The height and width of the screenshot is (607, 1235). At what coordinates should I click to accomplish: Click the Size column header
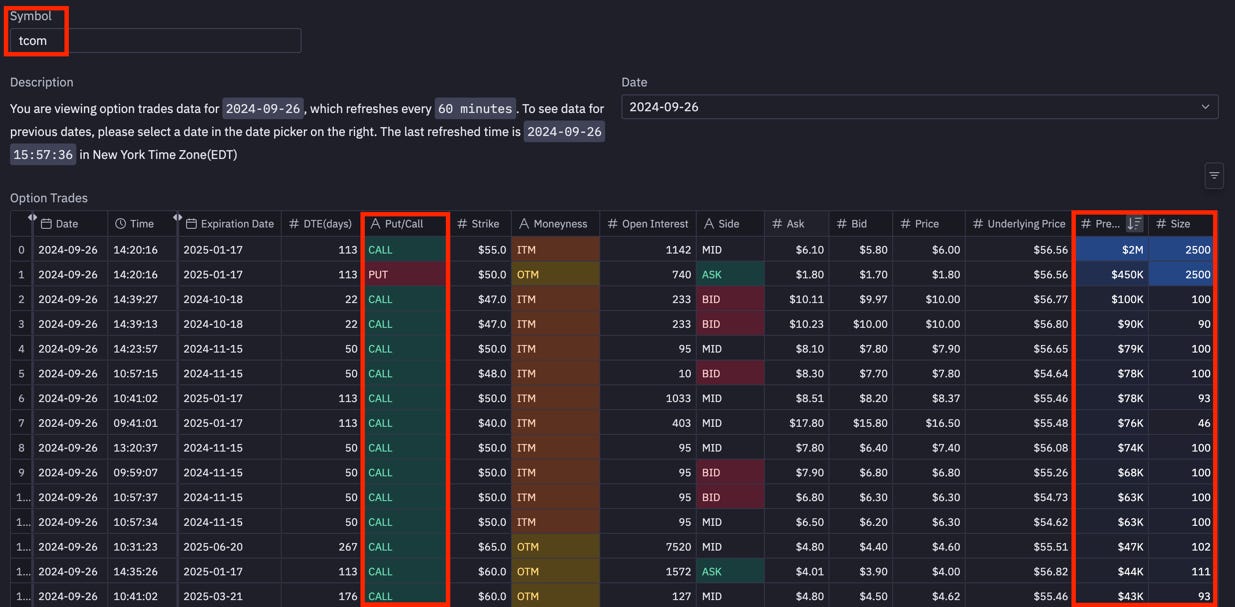[x=1181, y=224]
